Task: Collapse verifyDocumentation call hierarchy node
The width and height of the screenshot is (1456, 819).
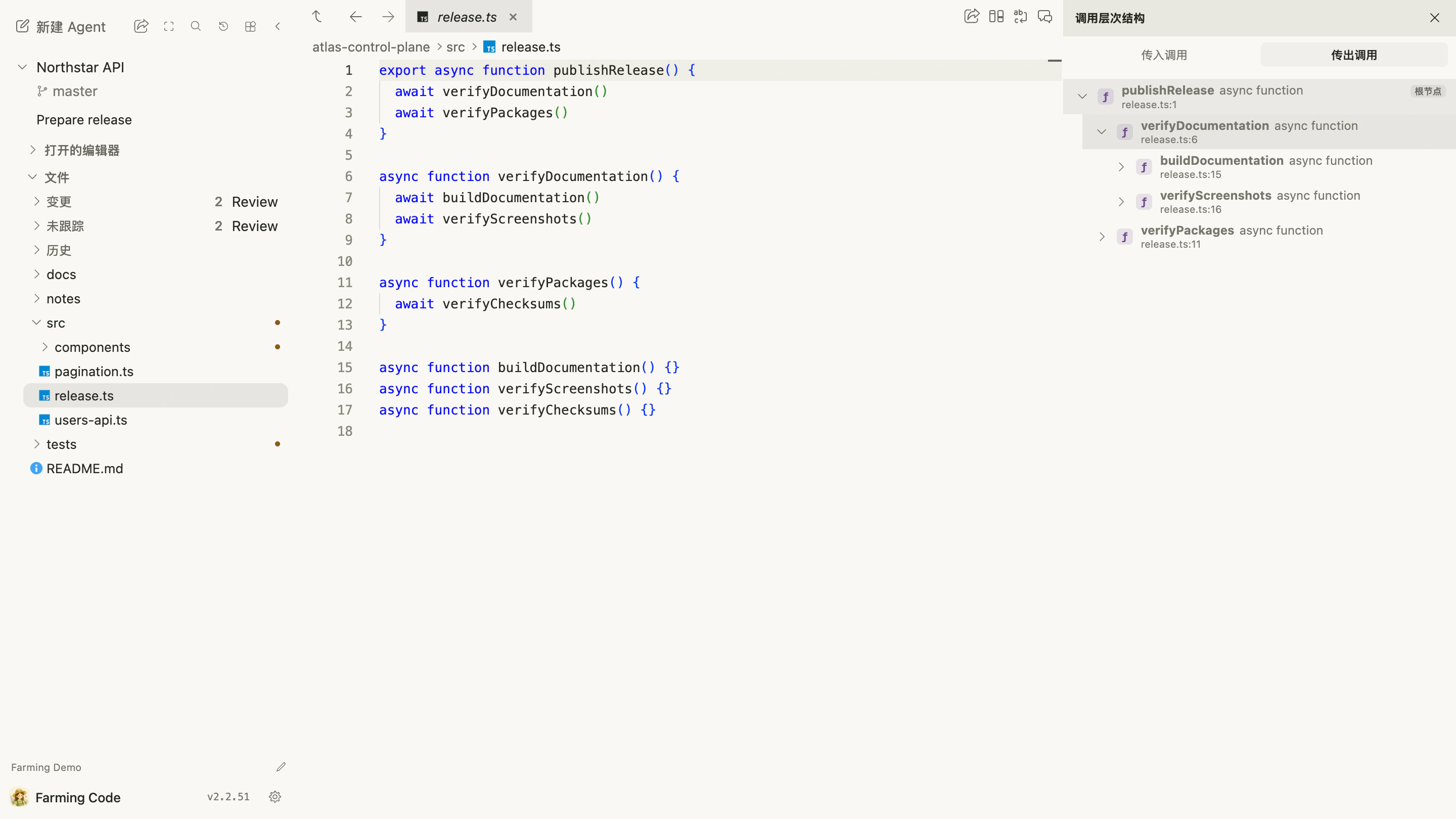Action: click(1102, 131)
